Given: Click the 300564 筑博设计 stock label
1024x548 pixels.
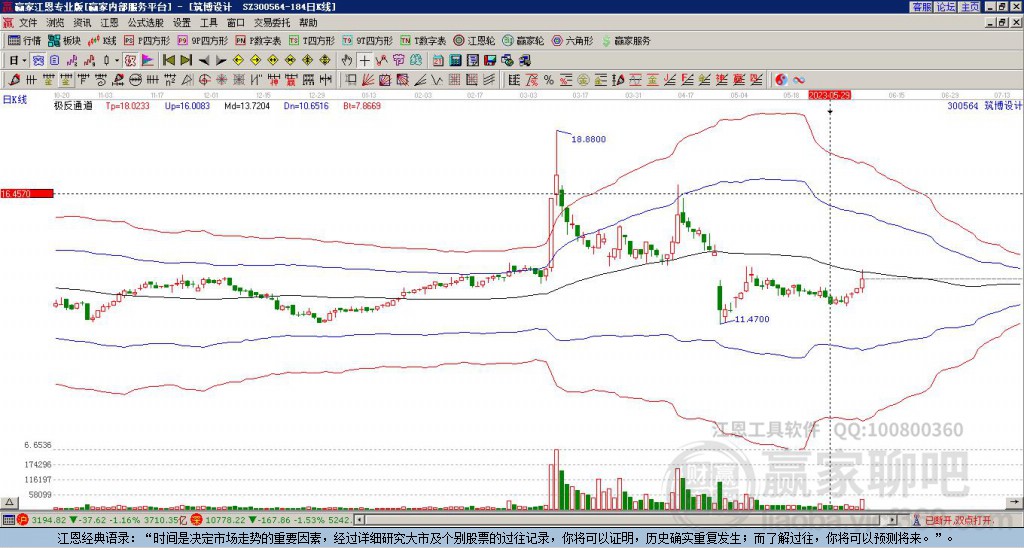Looking at the screenshot, I should pos(984,105).
